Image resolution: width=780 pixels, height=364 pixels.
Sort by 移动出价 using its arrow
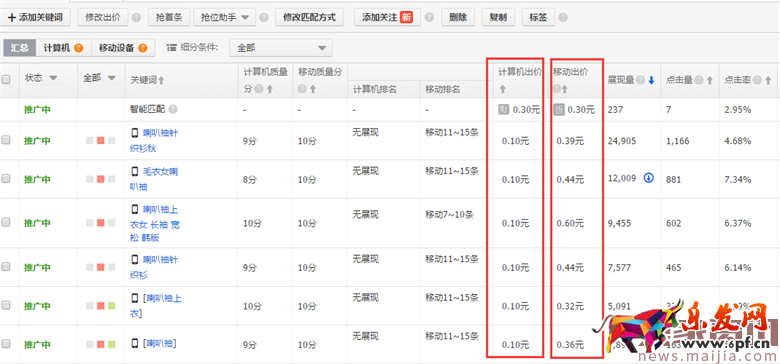point(565,90)
